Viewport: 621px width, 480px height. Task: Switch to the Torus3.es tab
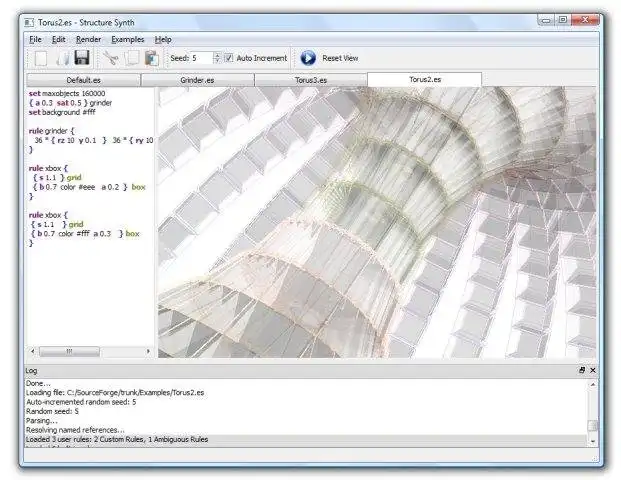[x=311, y=80]
